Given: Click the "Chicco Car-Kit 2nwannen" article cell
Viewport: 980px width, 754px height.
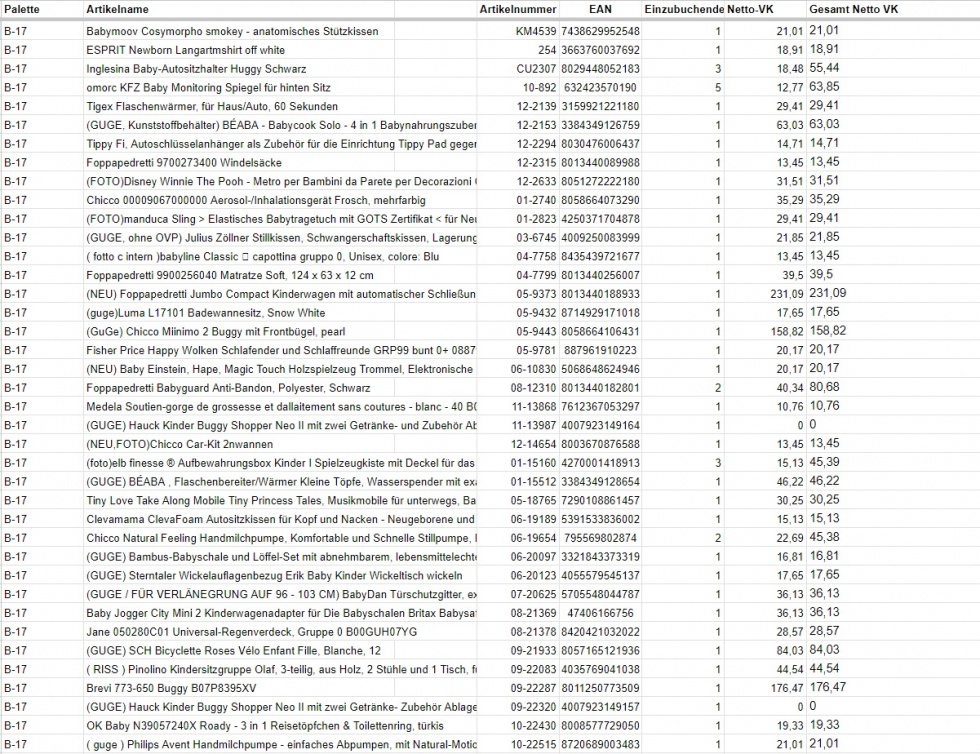Looking at the screenshot, I should pyautogui.click(x=179, y=444).
